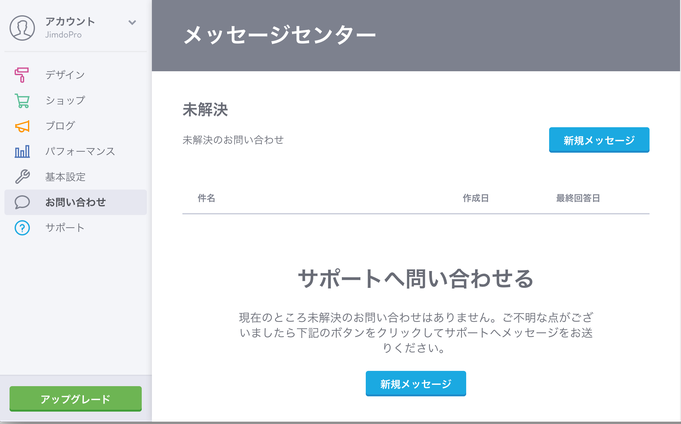Click the green アップグレード button
The width and height of the screenshot is (681, 424).
(x=76, y=399)
